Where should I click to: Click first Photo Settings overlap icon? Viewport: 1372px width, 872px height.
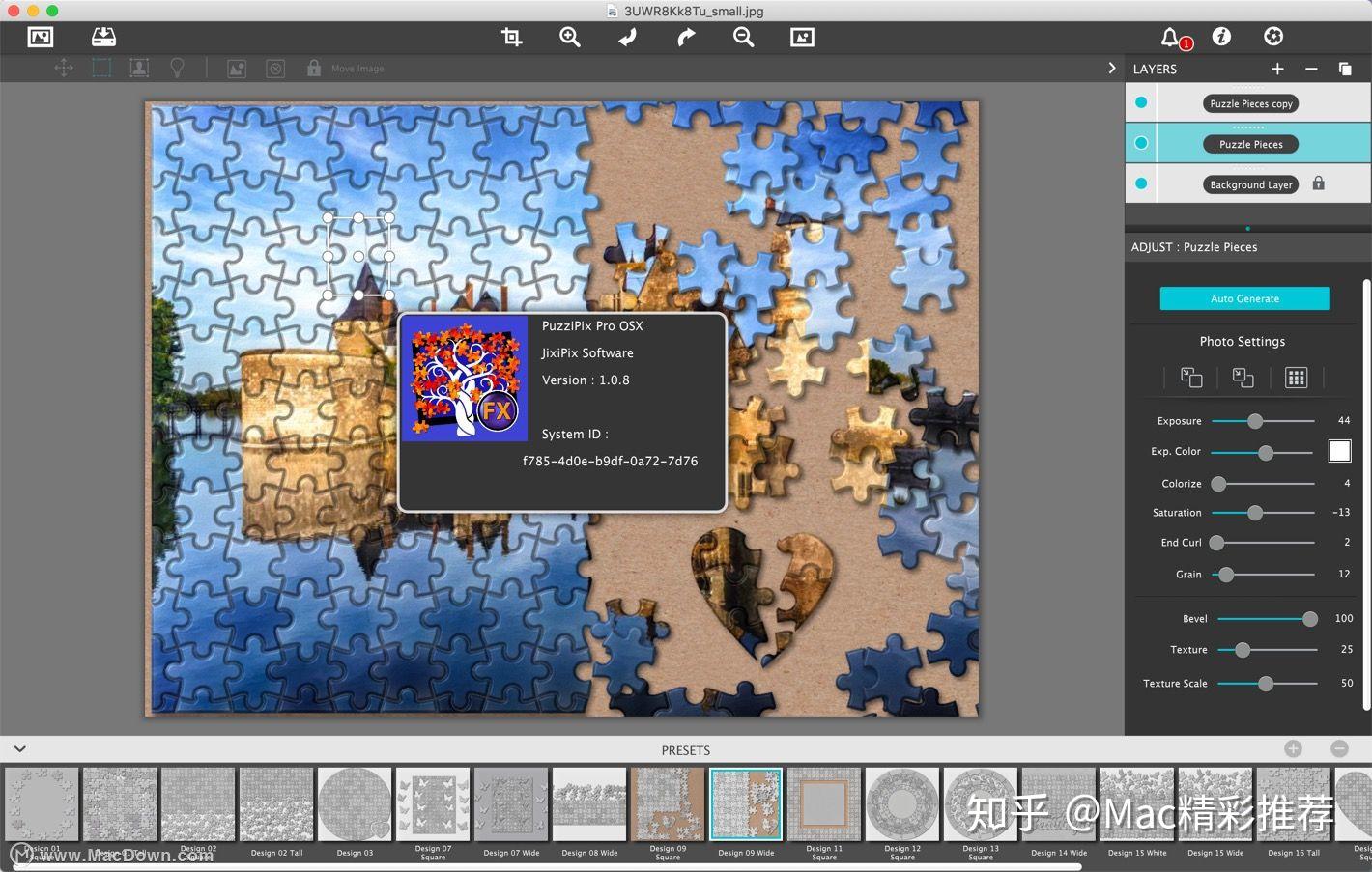click(x=1191, y=378)
